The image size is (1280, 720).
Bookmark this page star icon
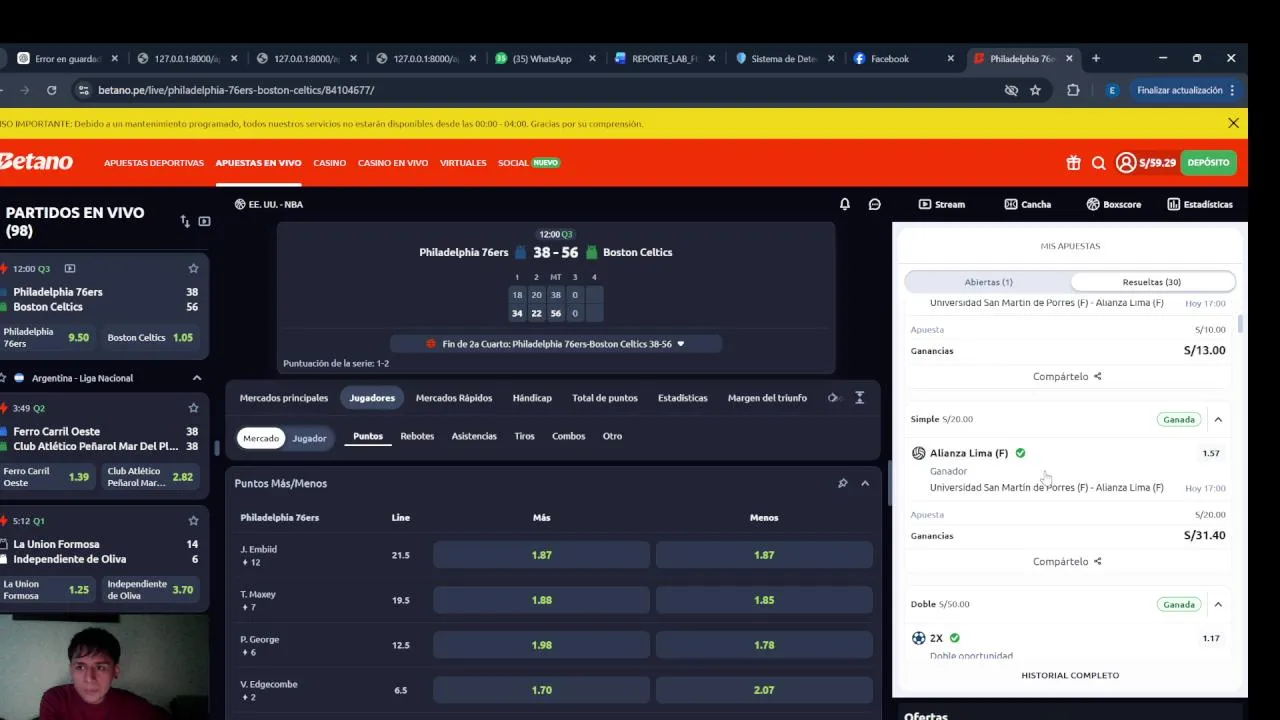[x=1035, y=90]
